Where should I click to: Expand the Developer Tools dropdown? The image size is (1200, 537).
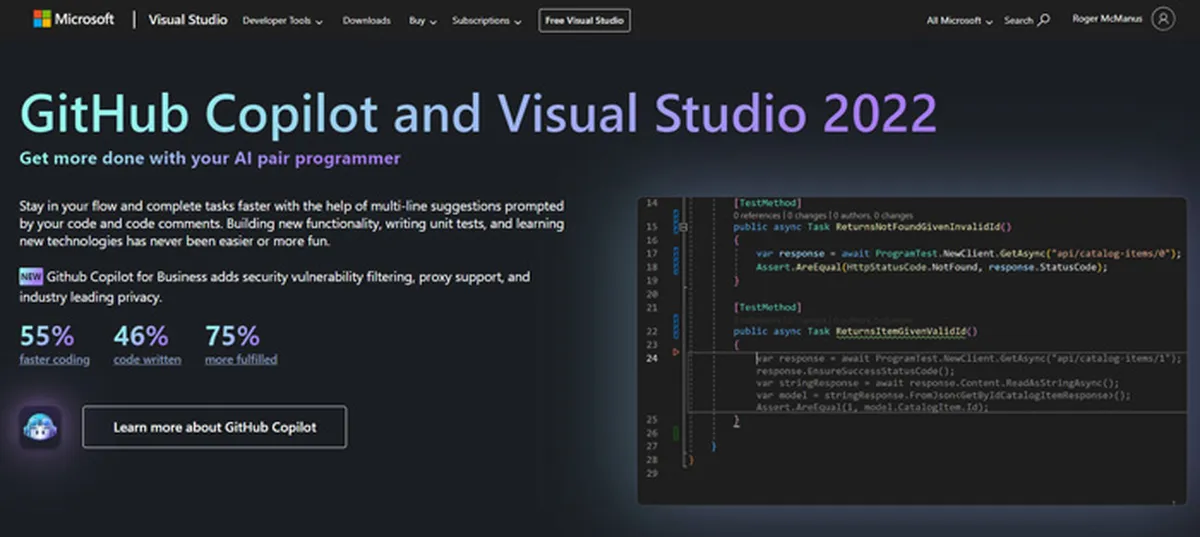tap(282, 20)
